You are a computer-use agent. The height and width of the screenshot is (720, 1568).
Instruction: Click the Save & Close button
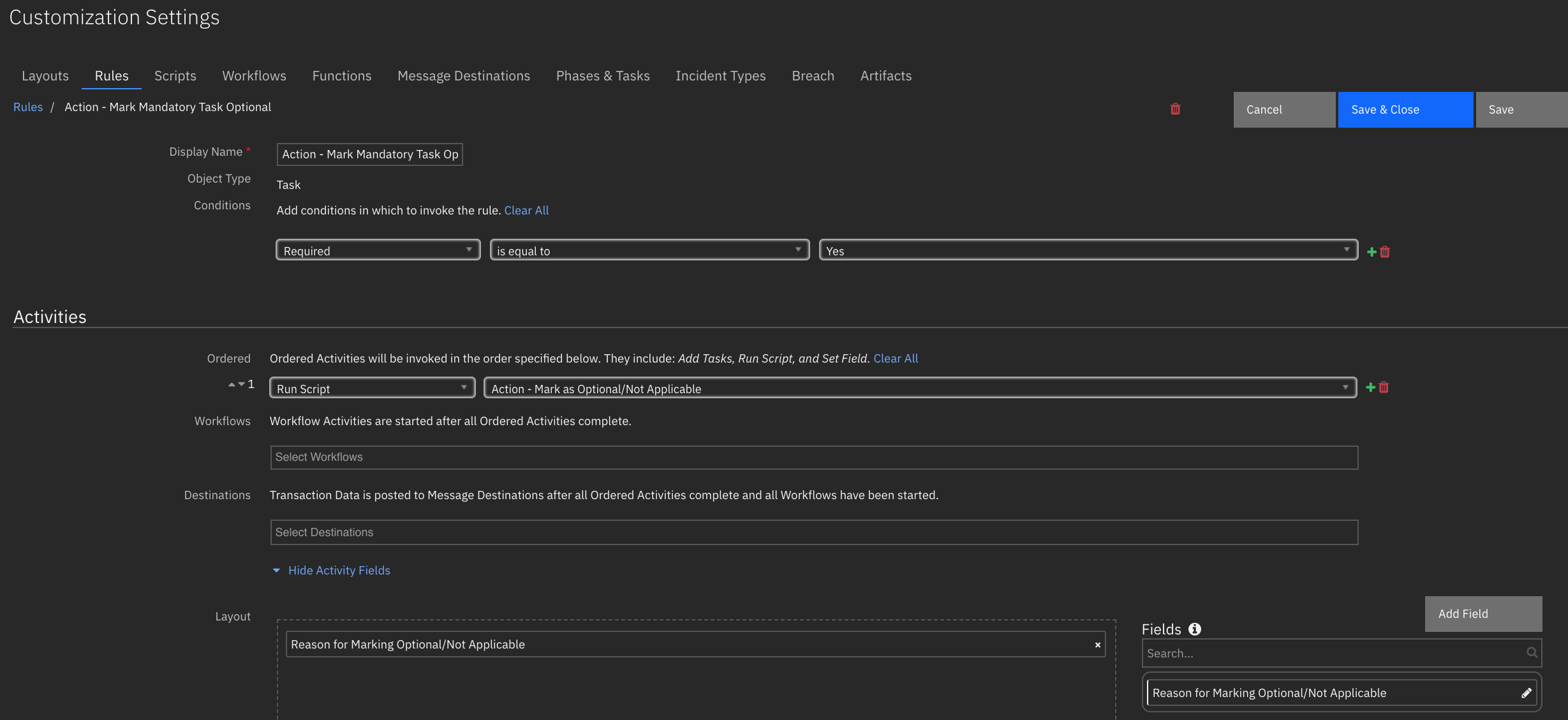(x=1405, y=110)
